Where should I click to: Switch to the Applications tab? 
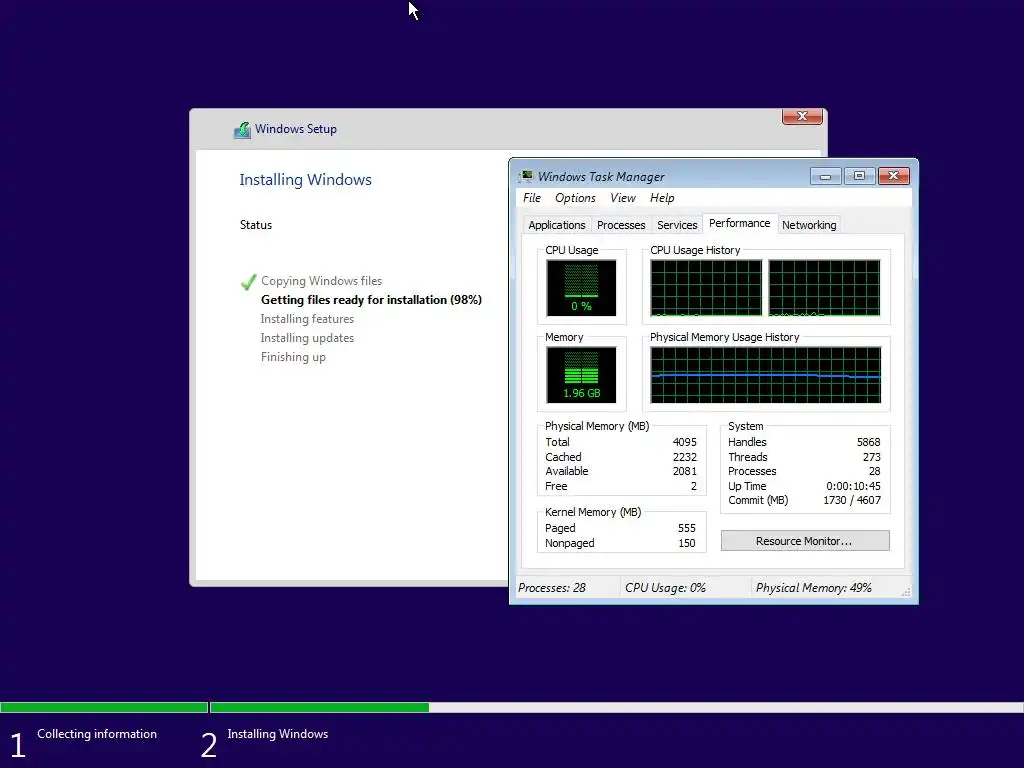pos(556,225)
